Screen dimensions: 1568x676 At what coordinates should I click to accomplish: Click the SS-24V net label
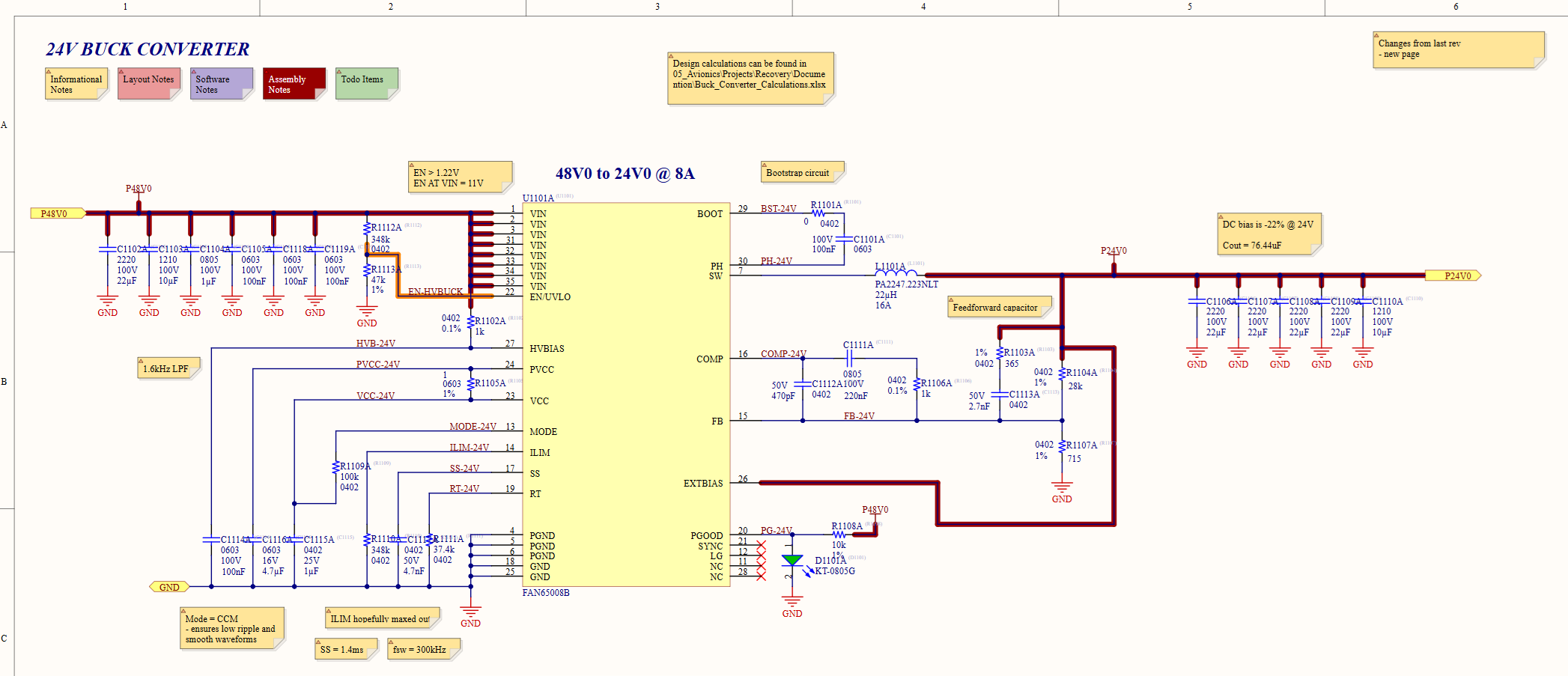464,469
